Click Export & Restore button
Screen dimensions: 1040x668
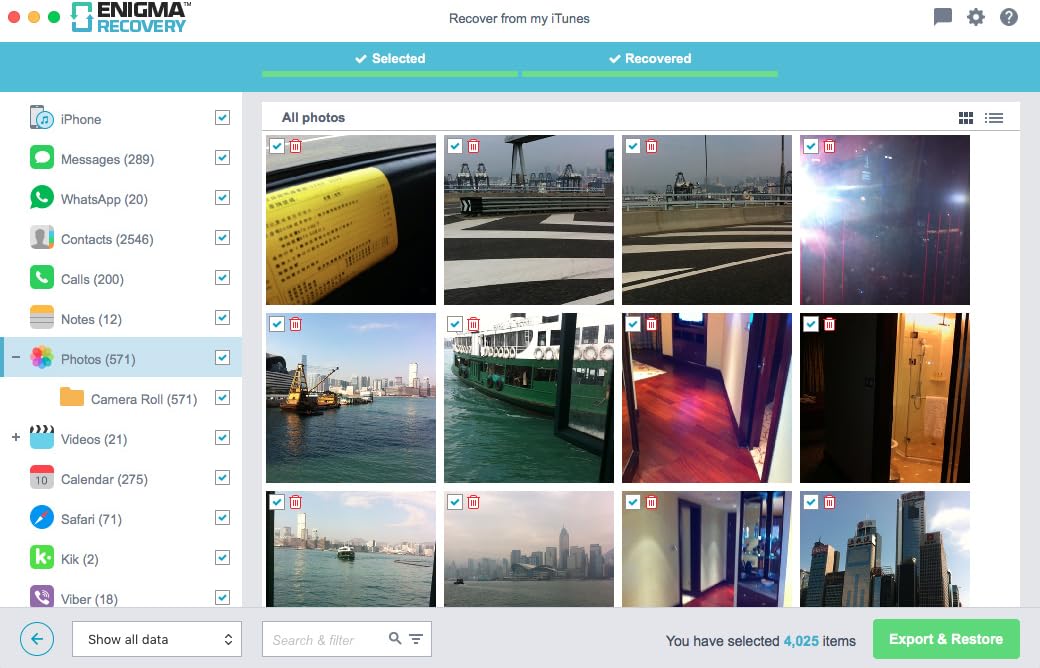pyautogui.click(x=946, y=639)
